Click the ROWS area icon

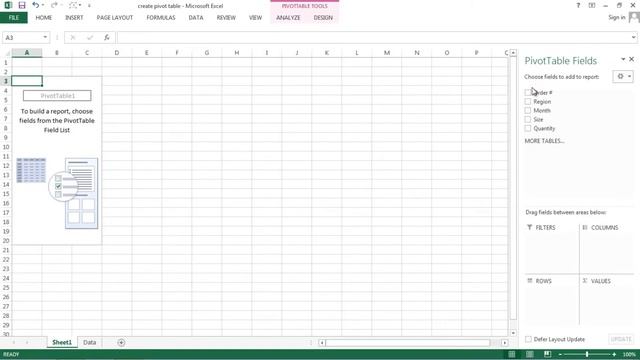[530, 281]
